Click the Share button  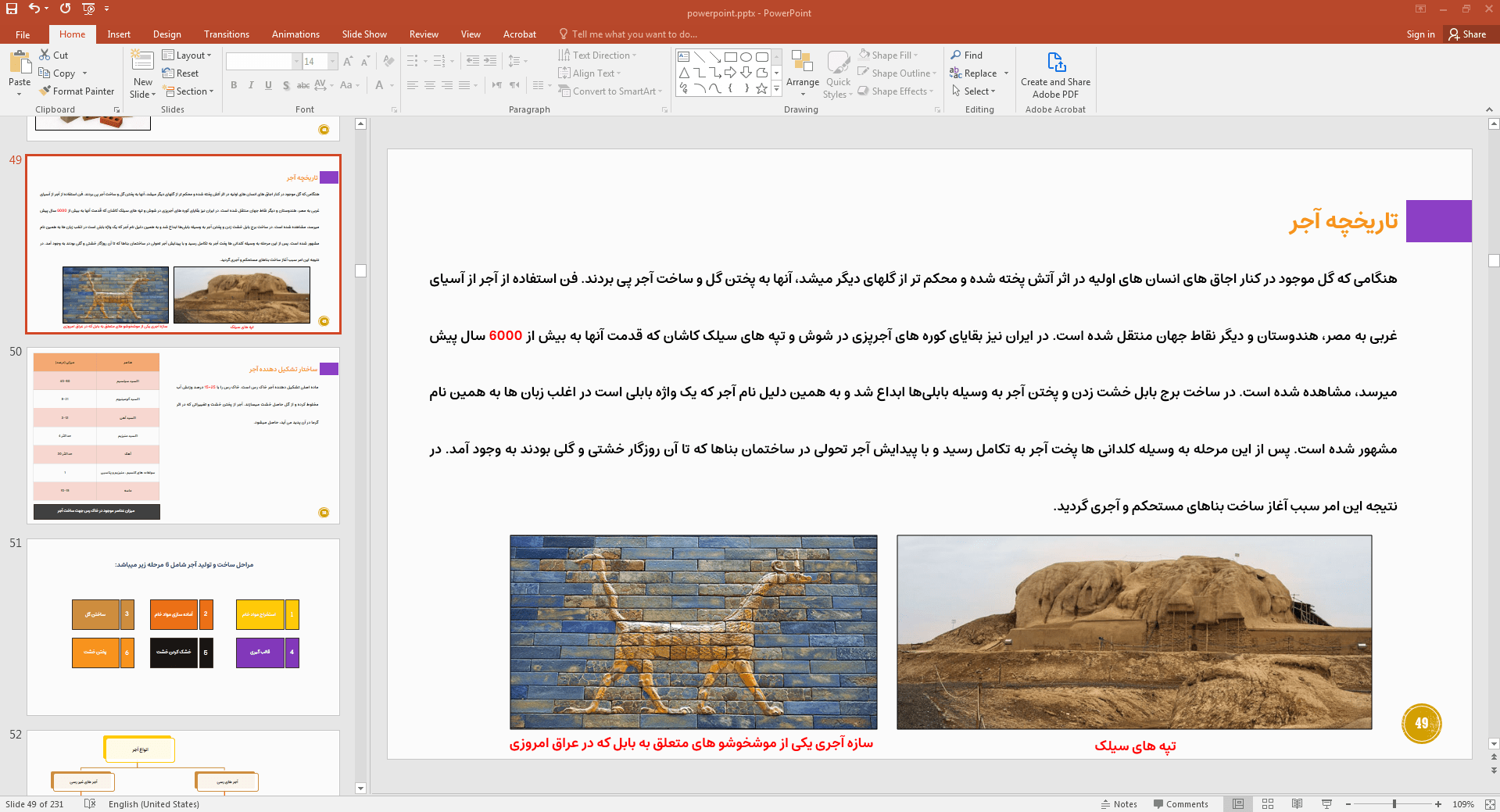coord(1467,34)
